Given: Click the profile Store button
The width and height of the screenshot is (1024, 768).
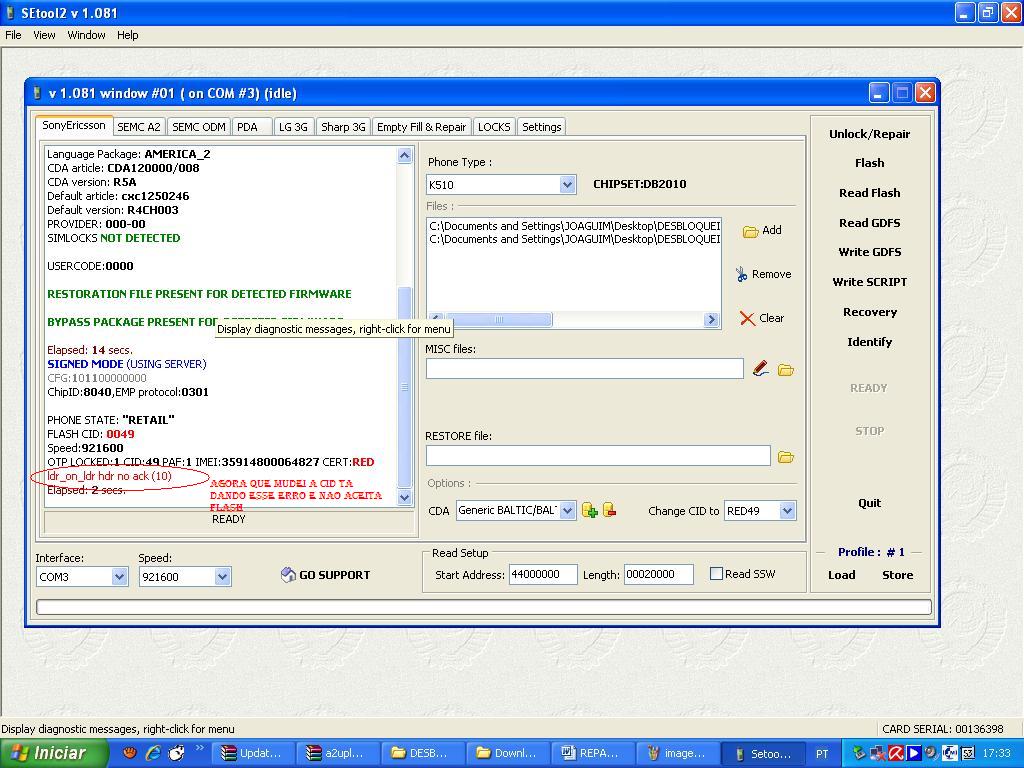Looking at the screenshot, I should (897, 575).
